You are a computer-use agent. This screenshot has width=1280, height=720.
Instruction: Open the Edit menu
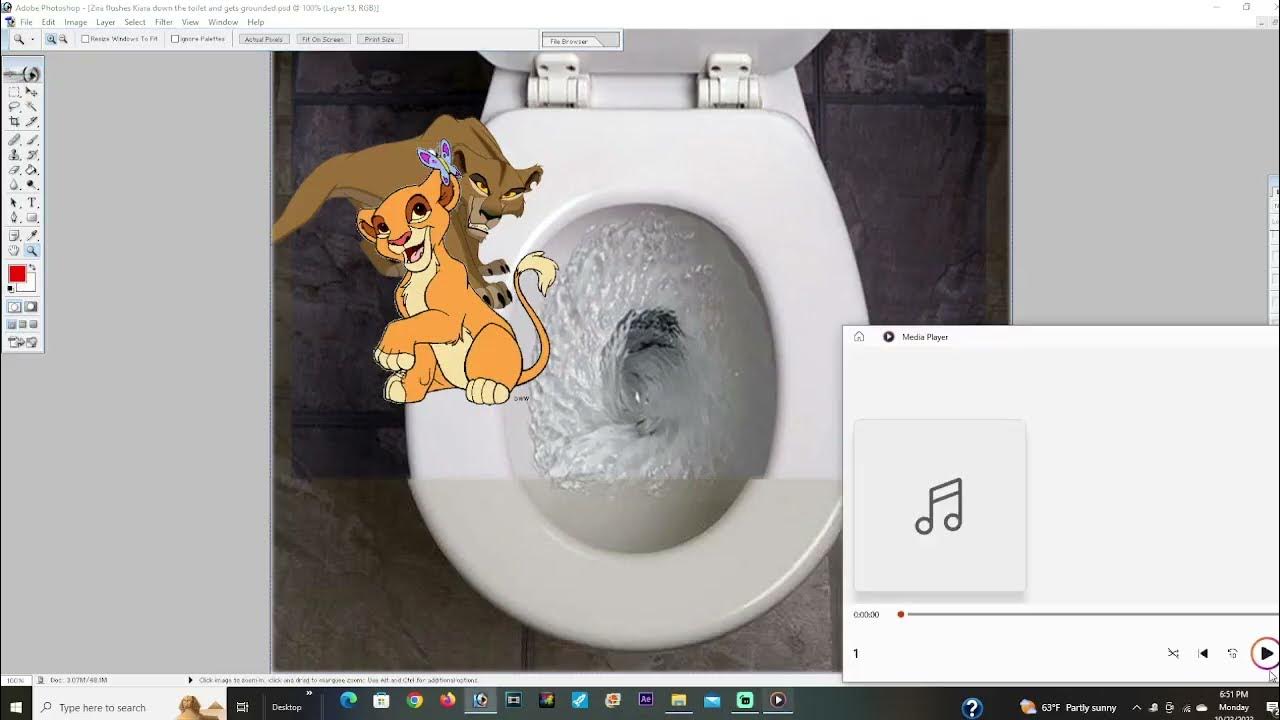(48, 22)
